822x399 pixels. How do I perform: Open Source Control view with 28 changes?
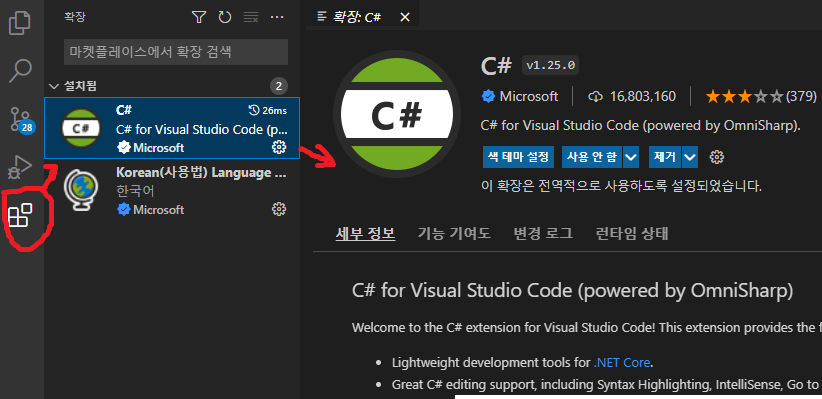pyautogui.click(x=21, y=119)
